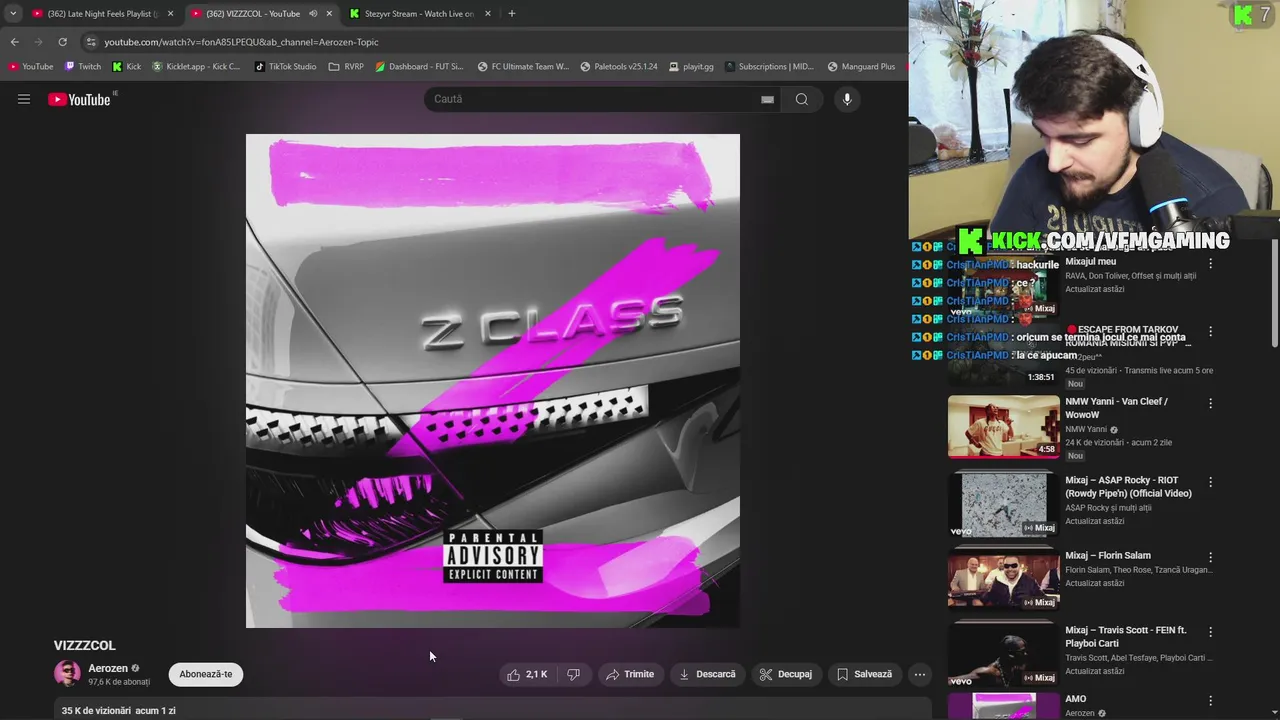Open options for NMW Yanni video
This screenshot has width=1280, height=720.
coord(1210,404)
